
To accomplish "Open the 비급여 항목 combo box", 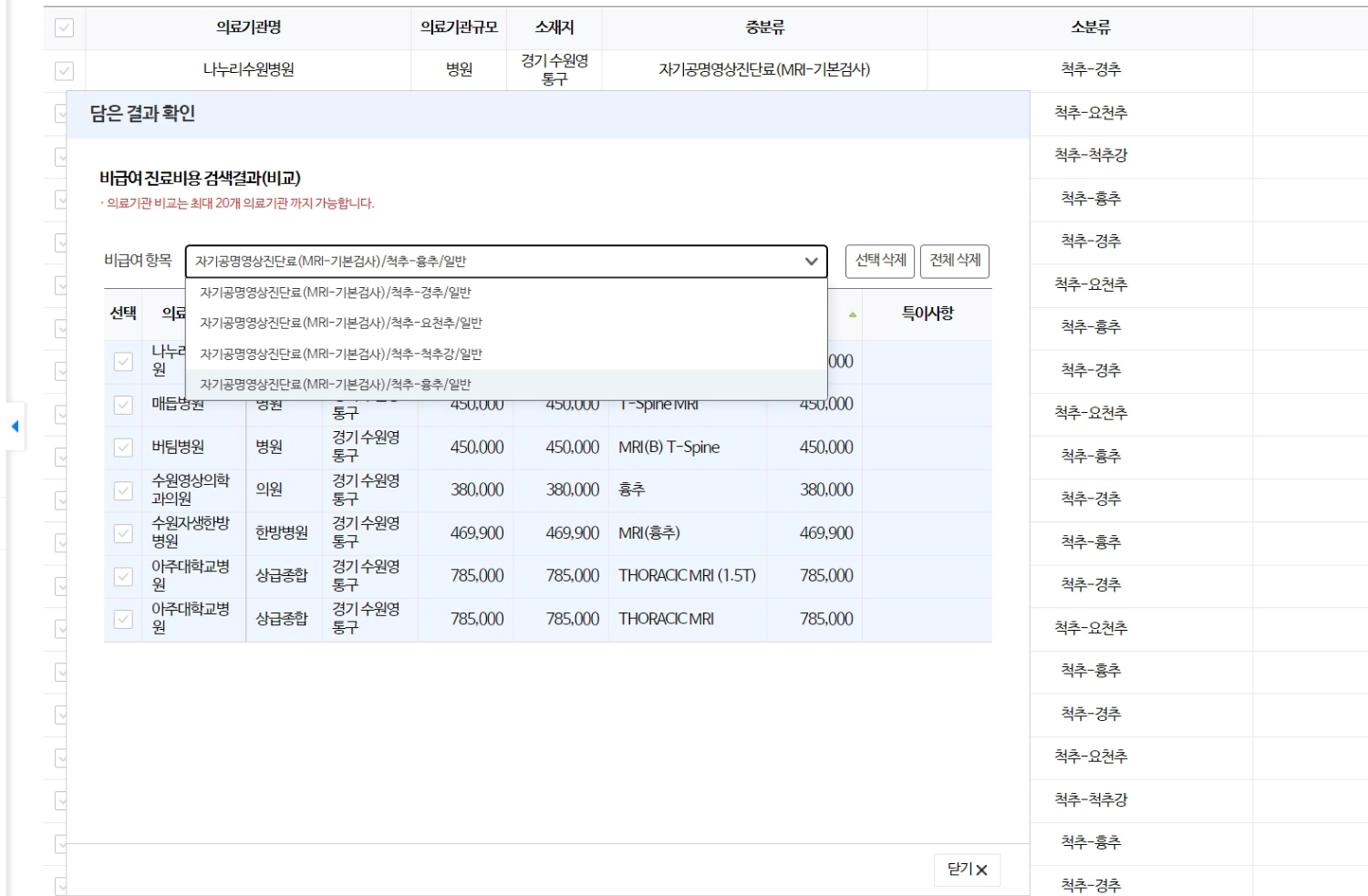I will coord(502,262).
